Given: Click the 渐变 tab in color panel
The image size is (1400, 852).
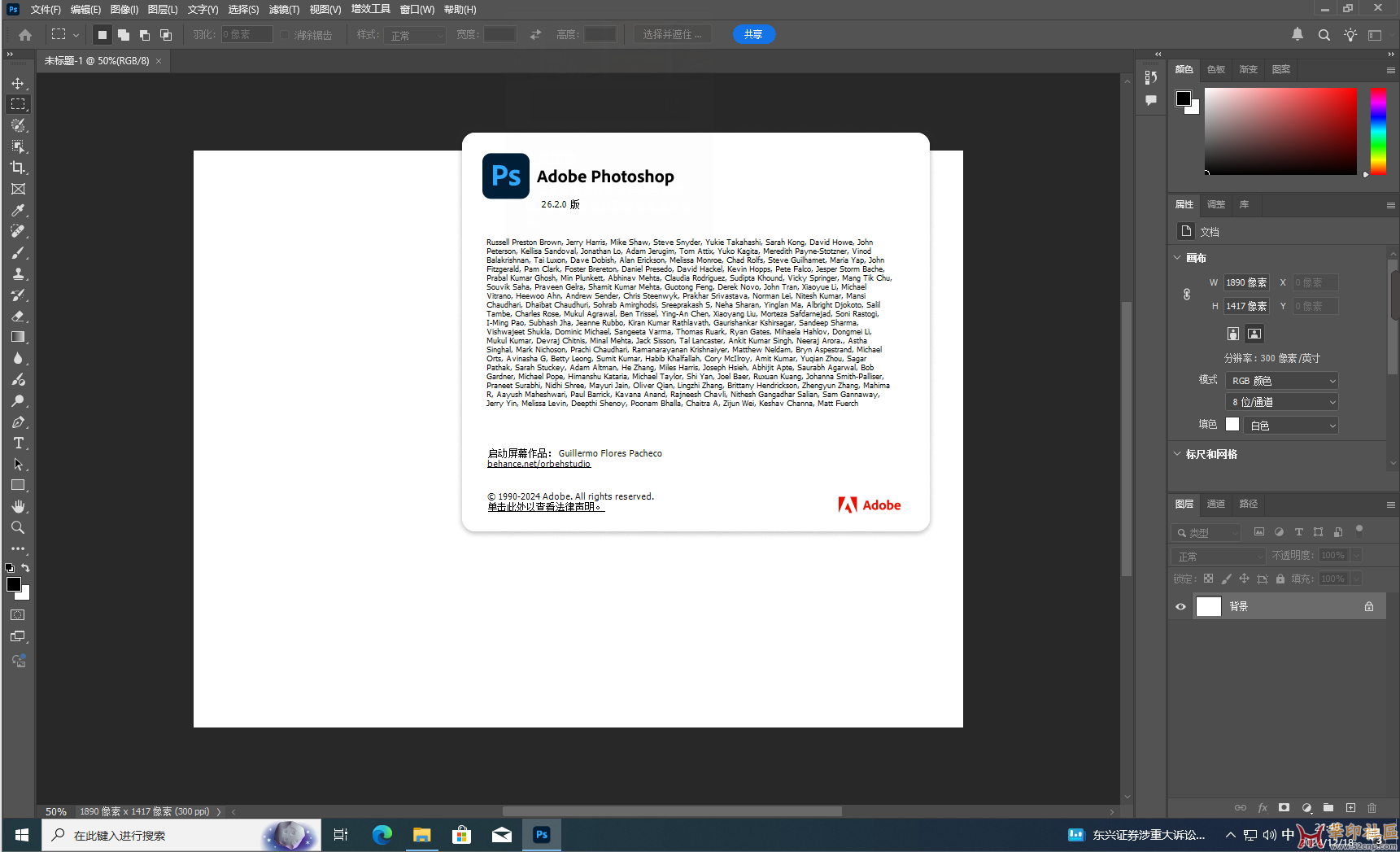Looking at the screenshot, I should (1249, 69).
